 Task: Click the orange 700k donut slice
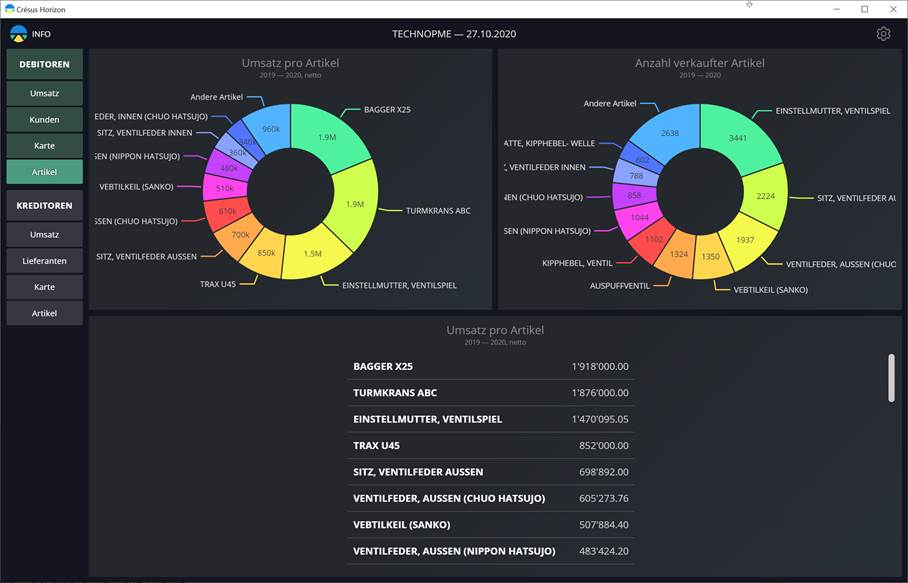click(x=240, y=234)
